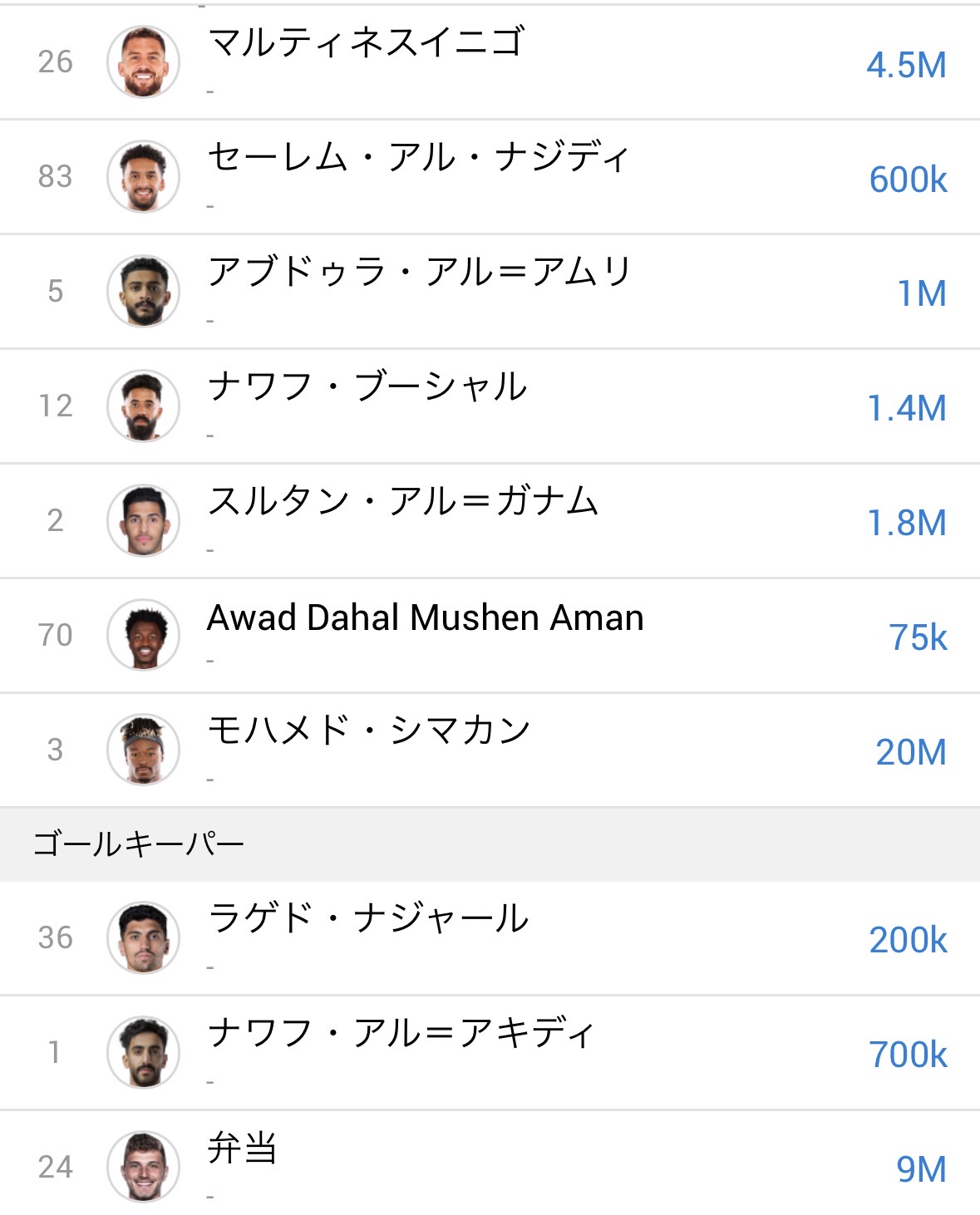Screen dimensions: 980x1215
Task: Click shirt number 83 in list
Action: pyautogui.click(x=55, y=177)
